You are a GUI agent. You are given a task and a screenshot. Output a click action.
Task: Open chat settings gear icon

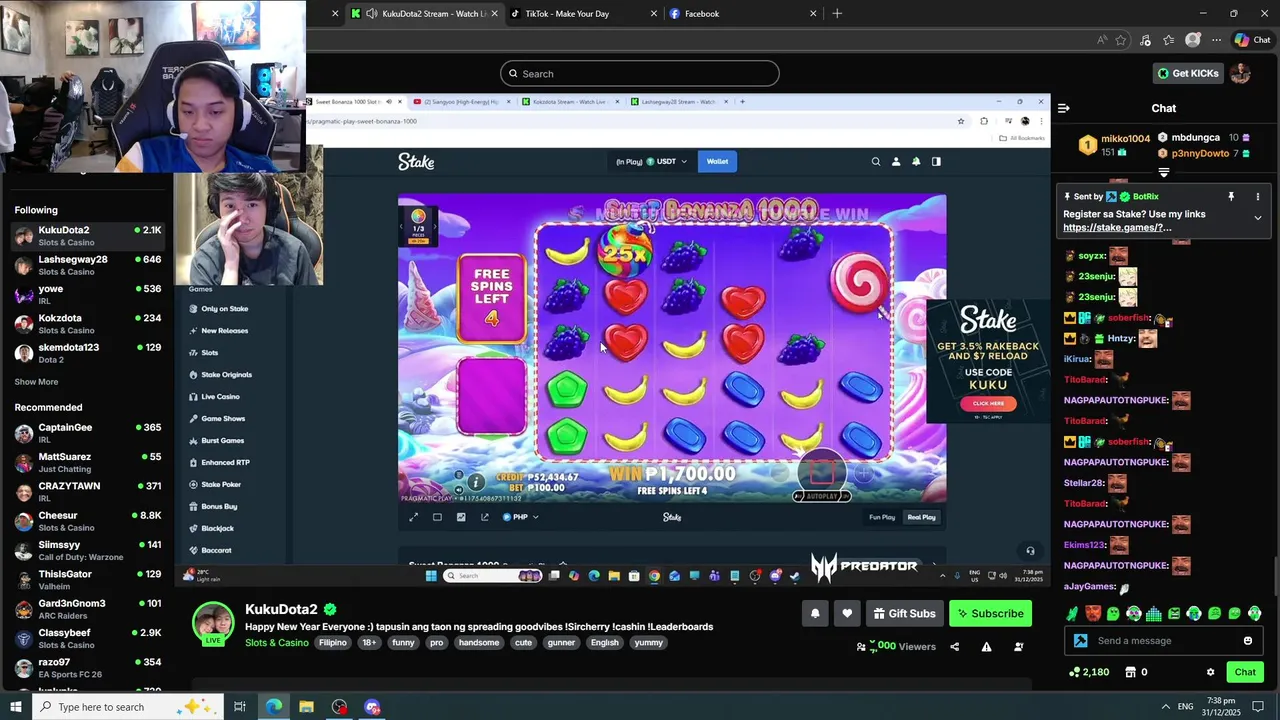point(1210,672)
